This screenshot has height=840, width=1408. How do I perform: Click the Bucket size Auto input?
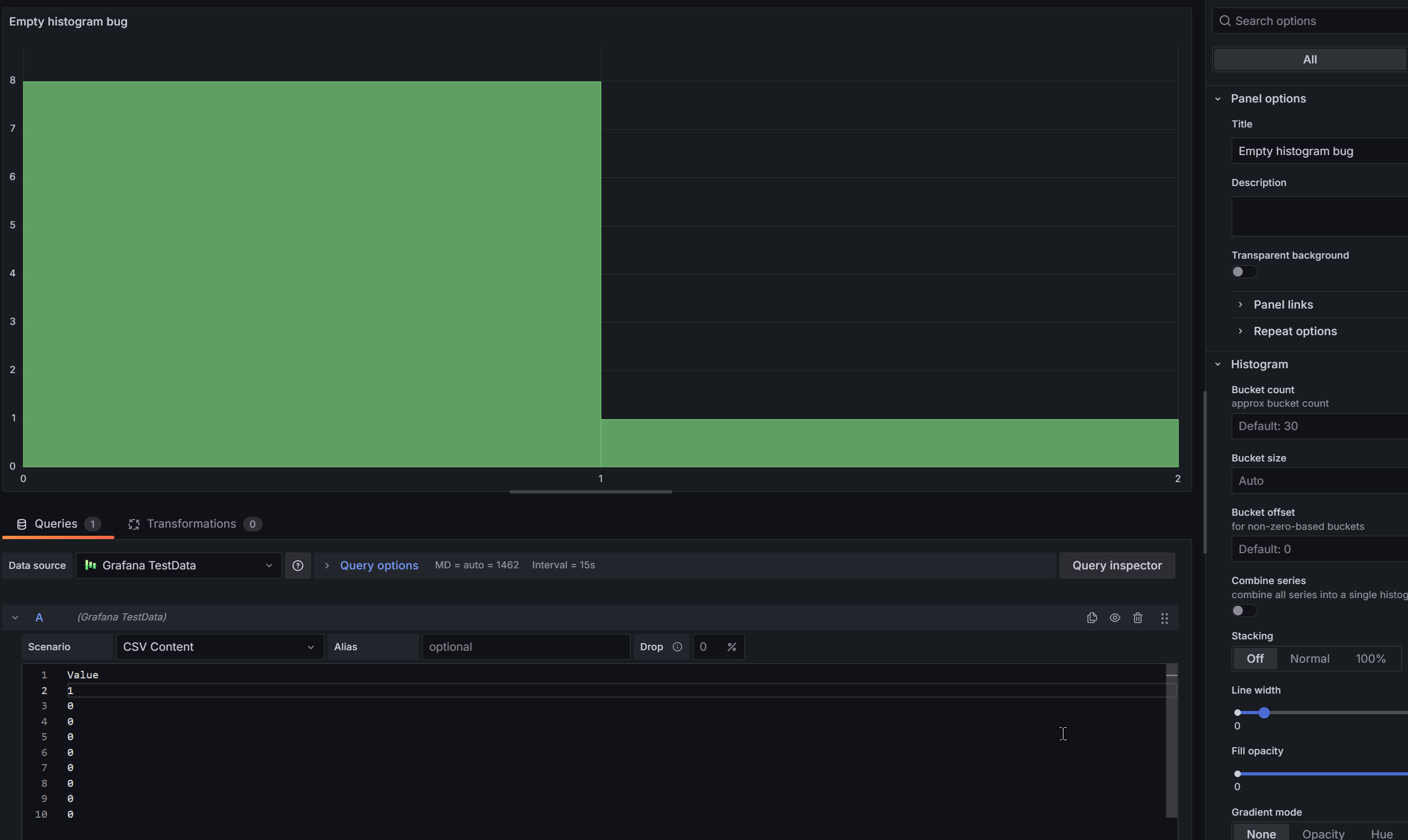(1320, 480)
